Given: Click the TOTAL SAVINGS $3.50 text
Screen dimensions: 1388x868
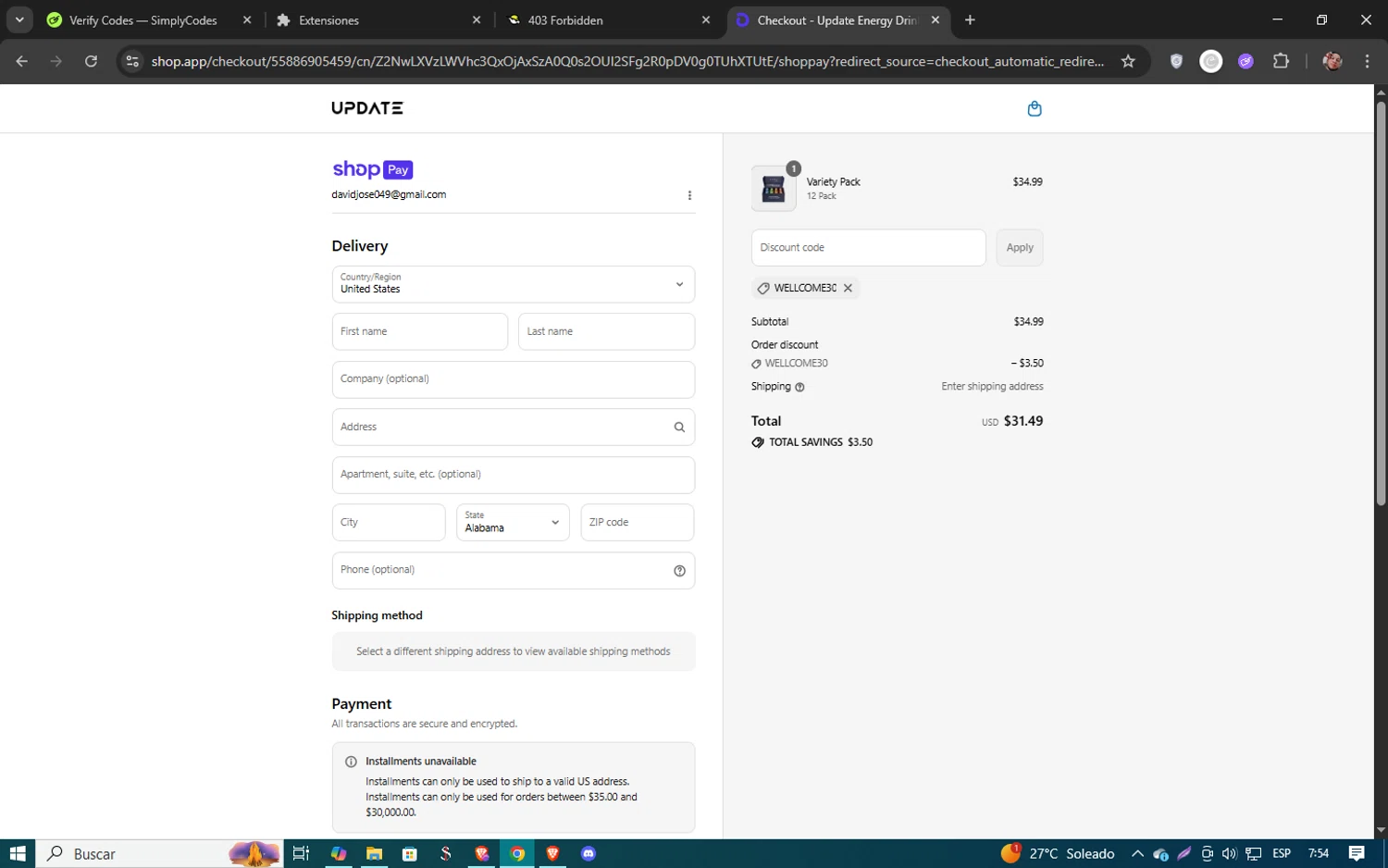Looking at the screenshot, I should 821,442.
